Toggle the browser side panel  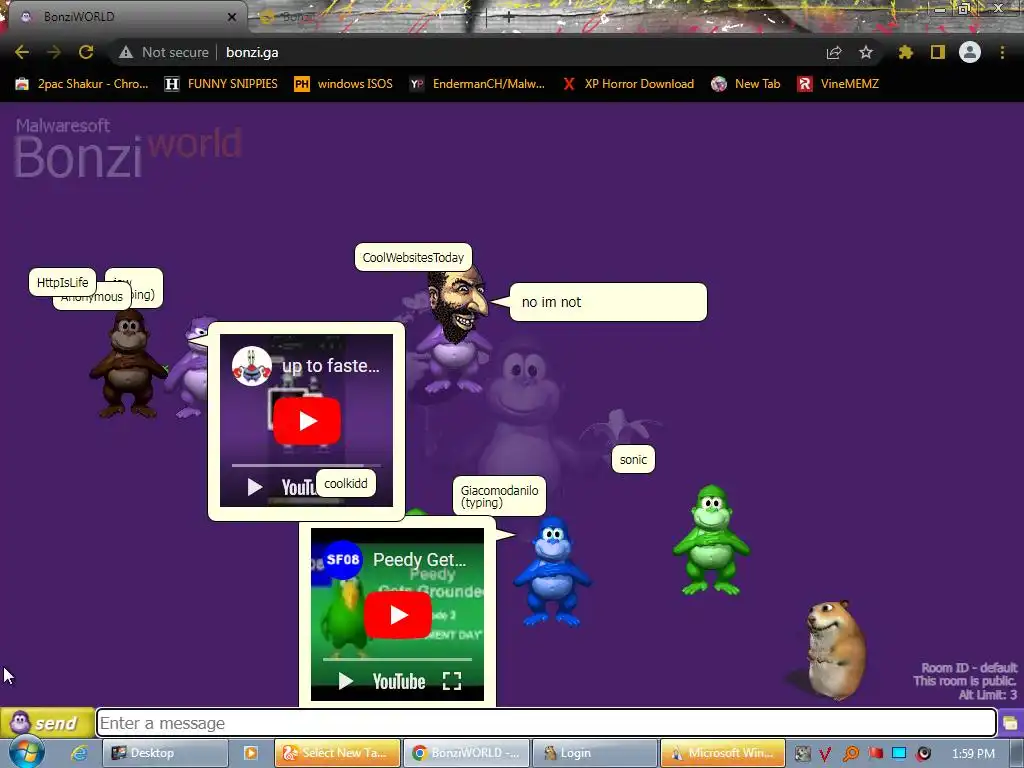938,52
